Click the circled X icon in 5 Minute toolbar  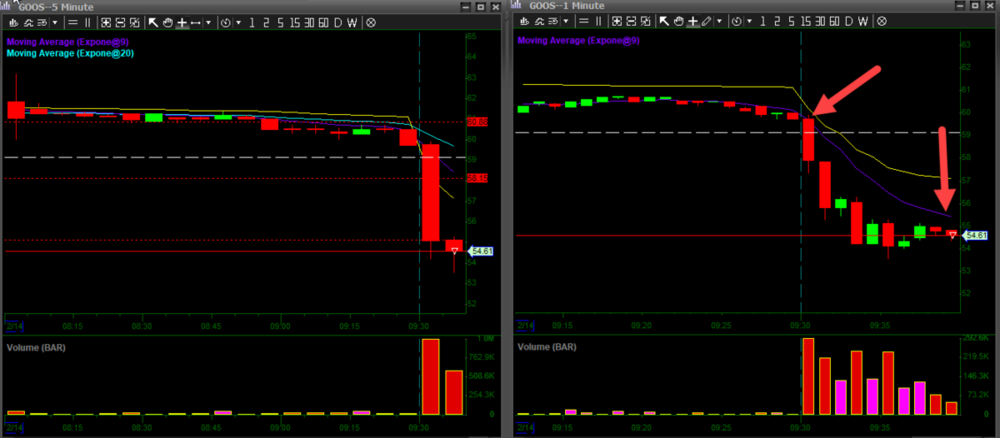coord(371,21)
